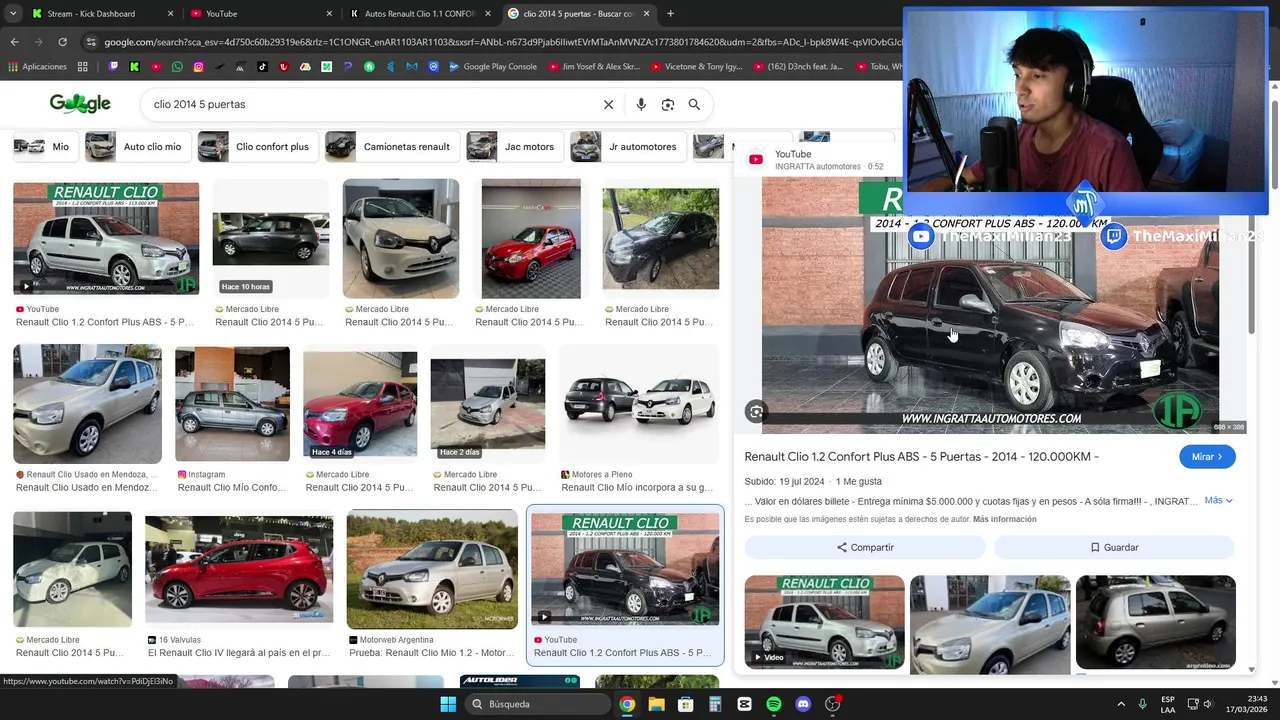Open Vicetone & Tony Igy bookmark
The image size is (1280, 720).
(696, 67)
